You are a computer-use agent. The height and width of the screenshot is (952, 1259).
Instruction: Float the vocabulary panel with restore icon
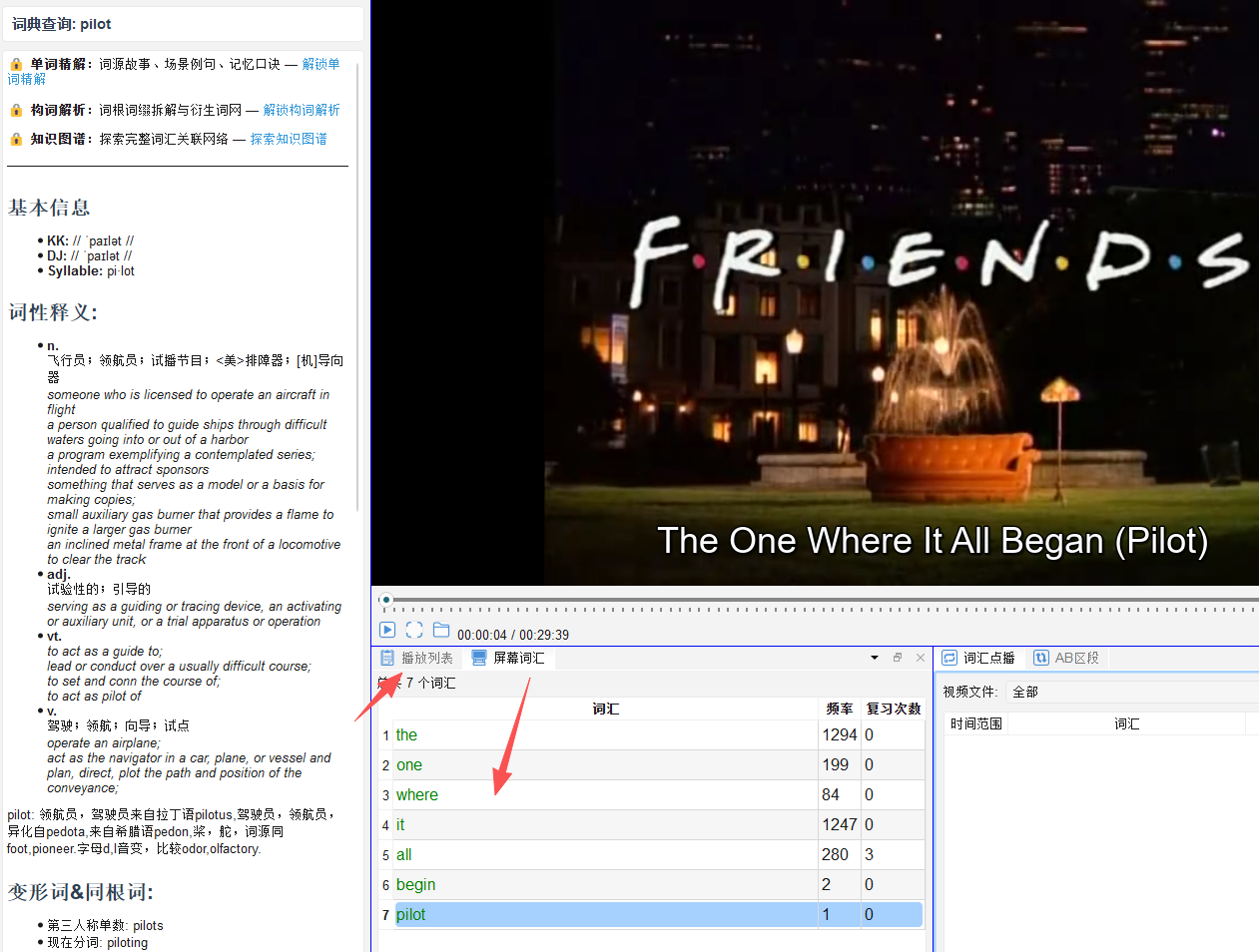[898, 658]
